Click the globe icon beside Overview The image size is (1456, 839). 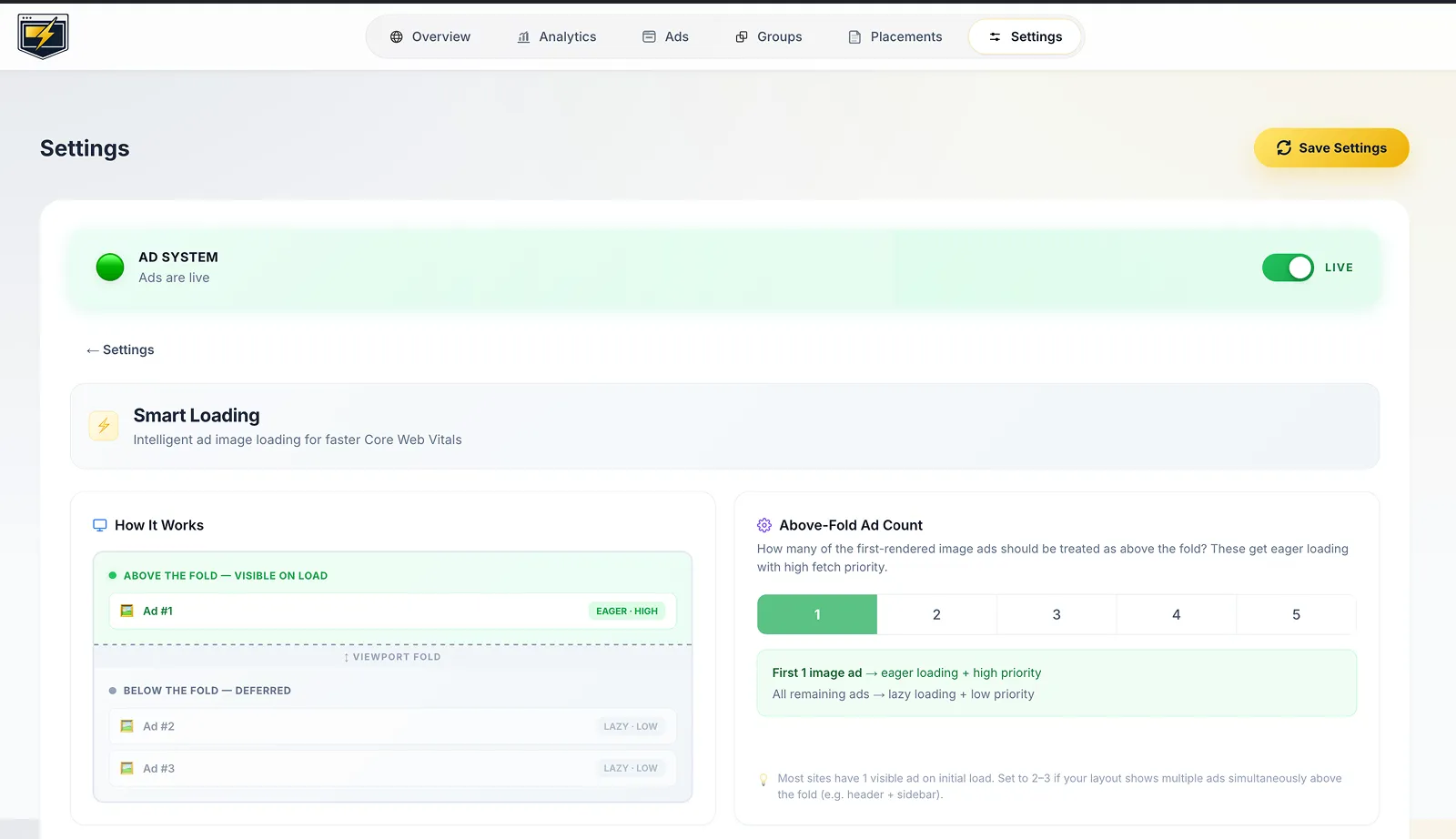click(396, 37)
